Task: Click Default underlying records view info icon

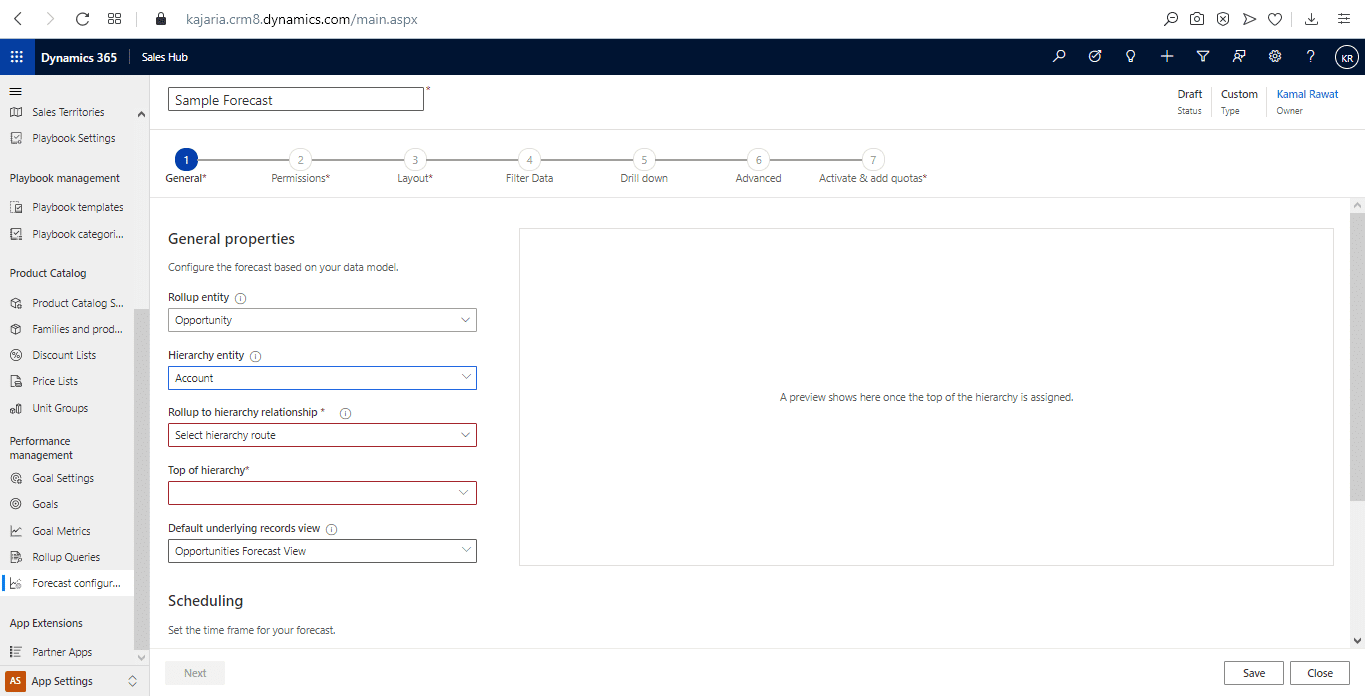Action: 332,529
